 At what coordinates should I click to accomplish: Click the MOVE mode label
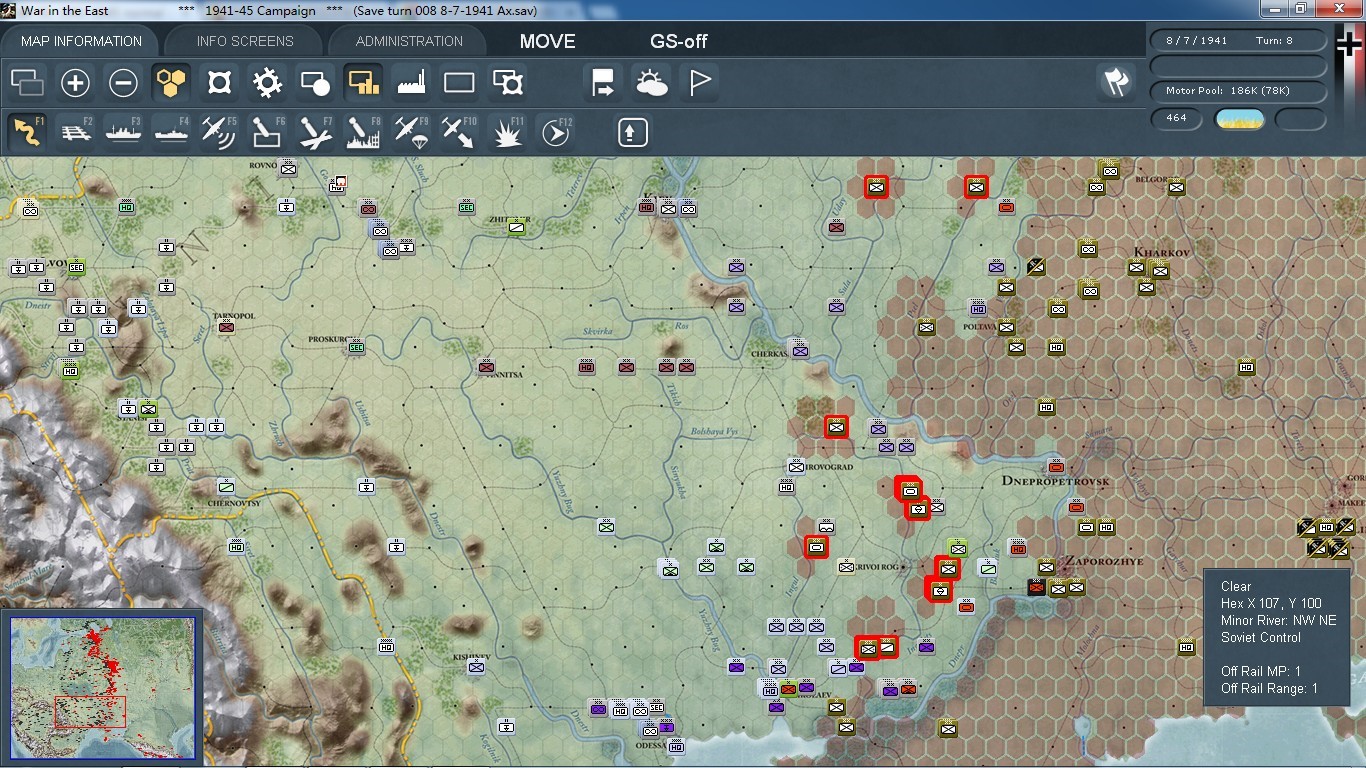(x=547, y=41)
